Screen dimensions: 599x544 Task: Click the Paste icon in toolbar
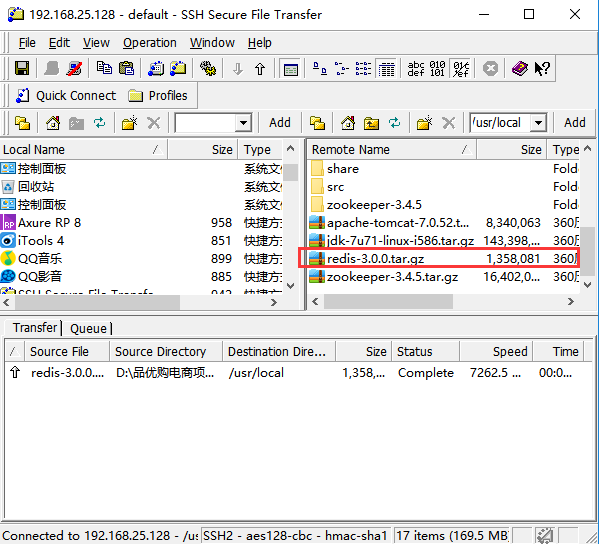[x=126, y=69]
